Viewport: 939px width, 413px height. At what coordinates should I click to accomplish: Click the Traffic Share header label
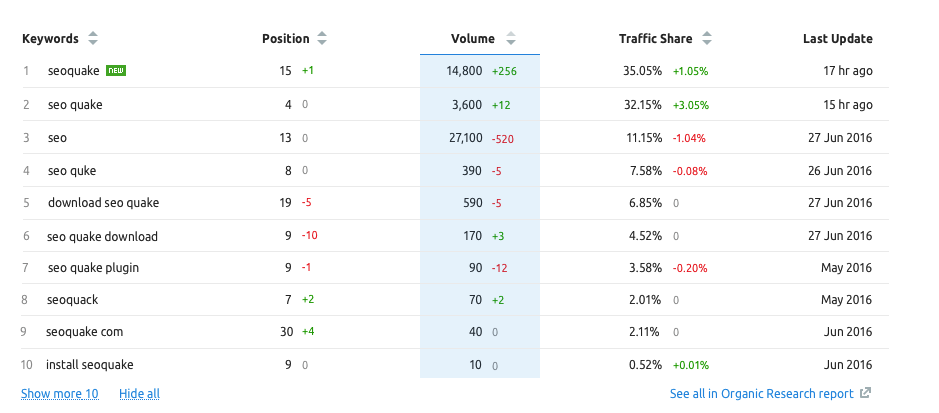click(656, 39)
